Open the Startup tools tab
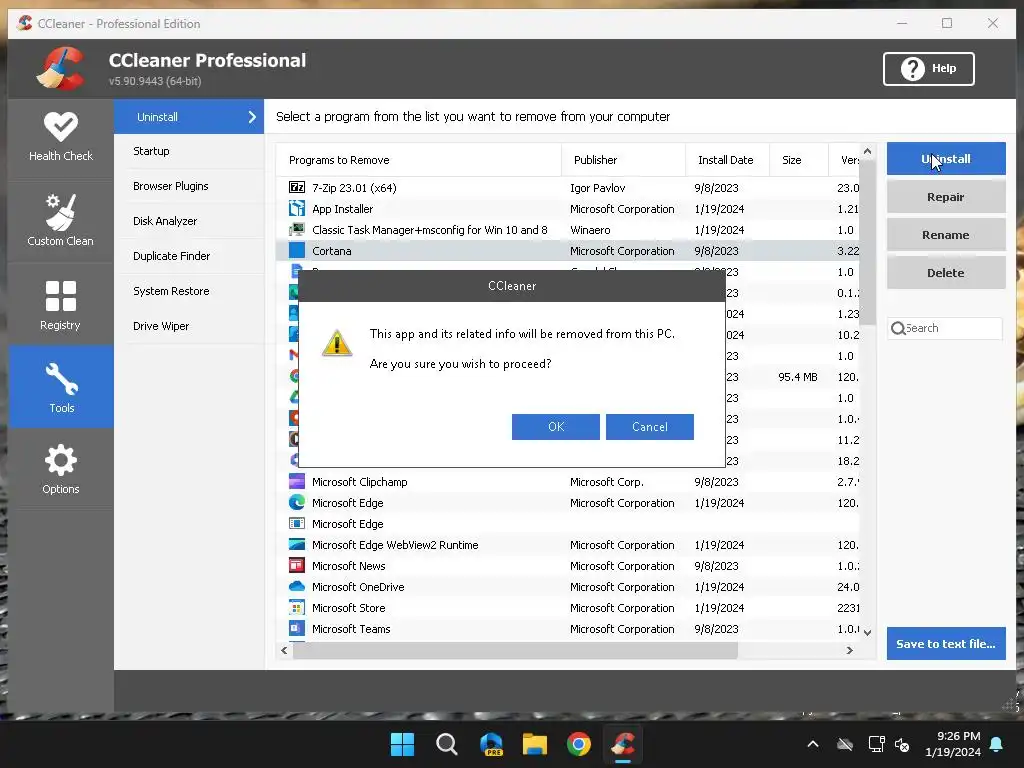 pyautogui.click(x=189, y=151)
